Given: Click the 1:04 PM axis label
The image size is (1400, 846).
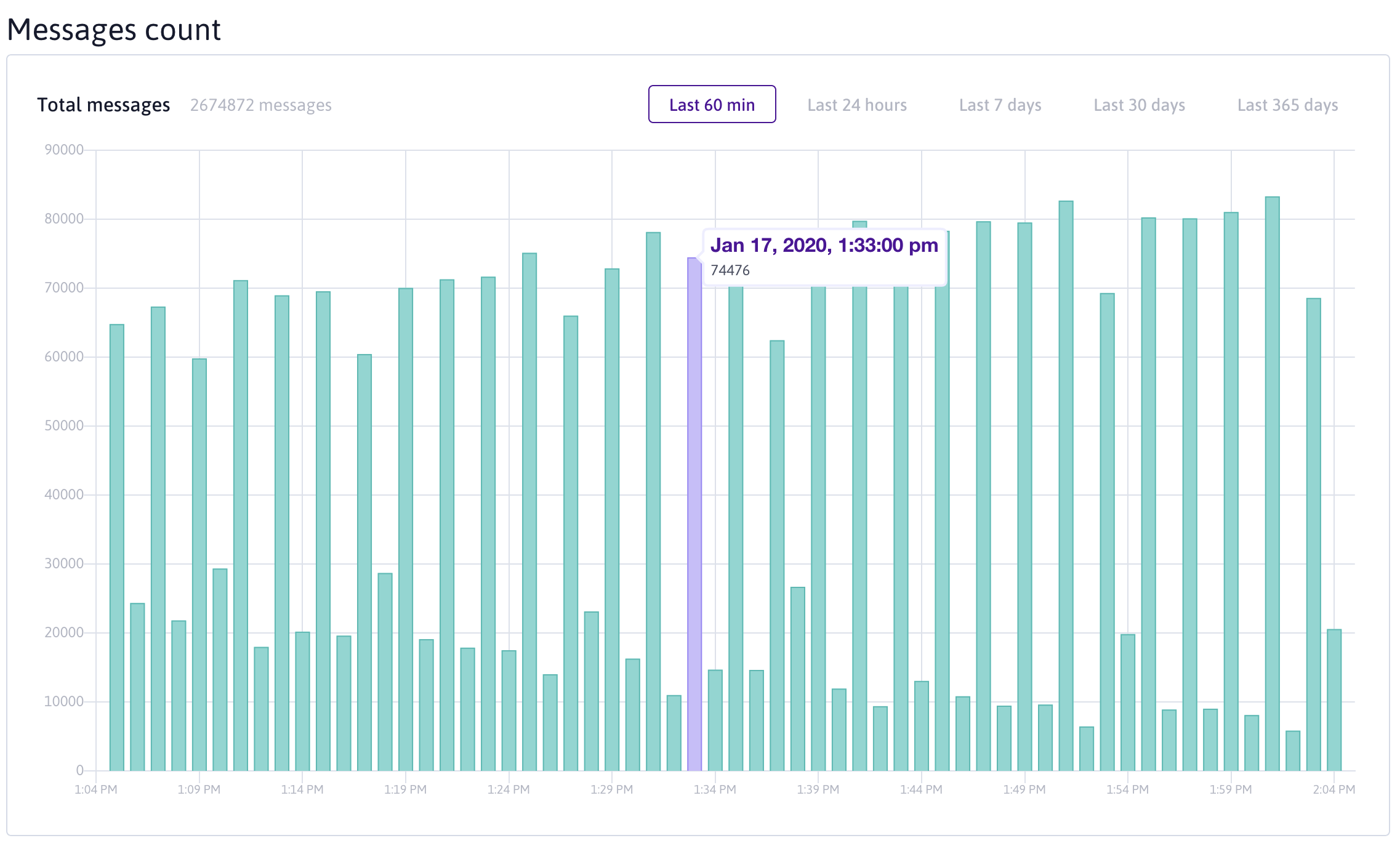Looking at the screenshot, I should 95,789.
